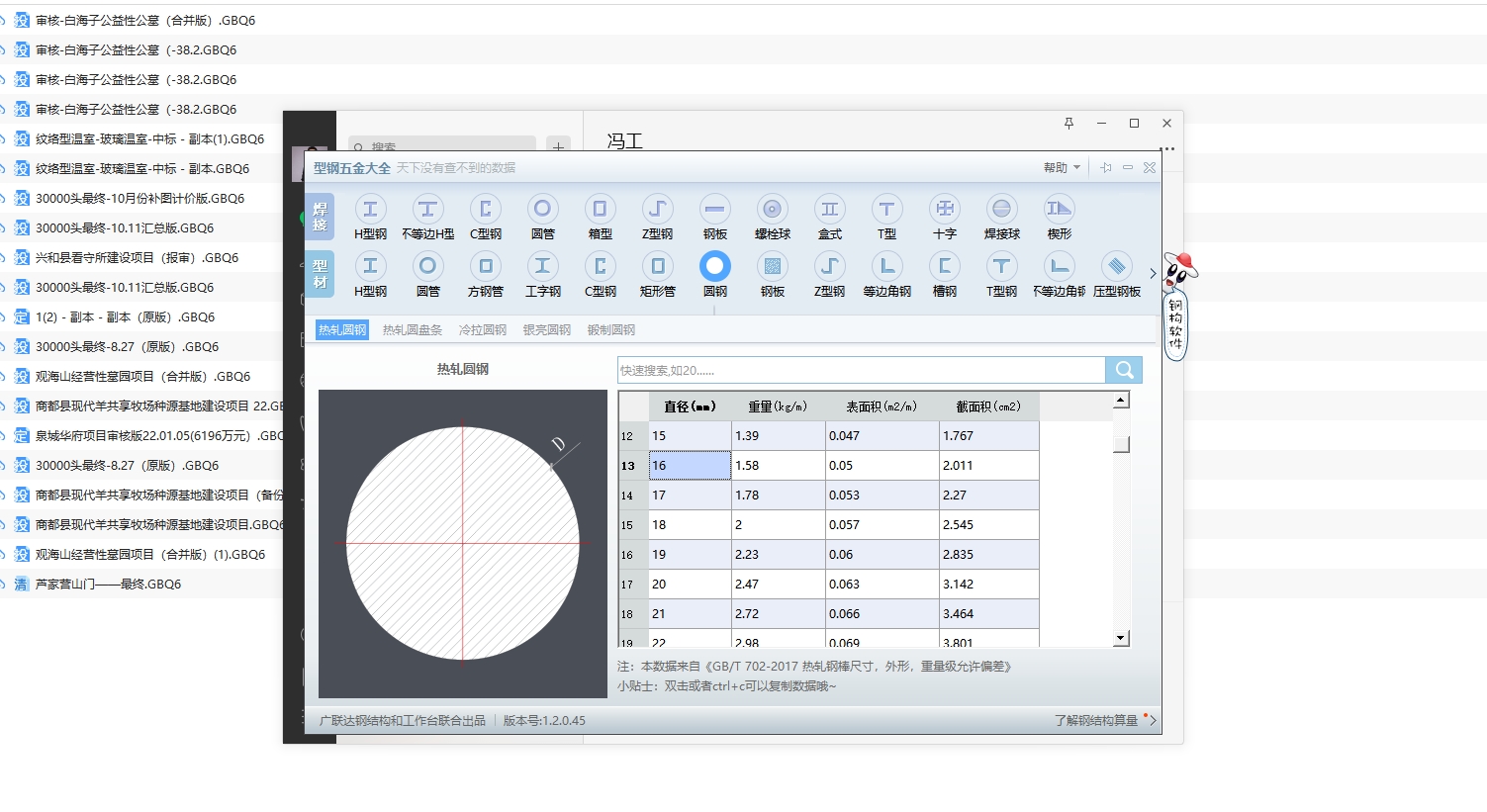Select diameter cell with value 16
This screenshot has width=1487, height=812.
coord(690,465)
